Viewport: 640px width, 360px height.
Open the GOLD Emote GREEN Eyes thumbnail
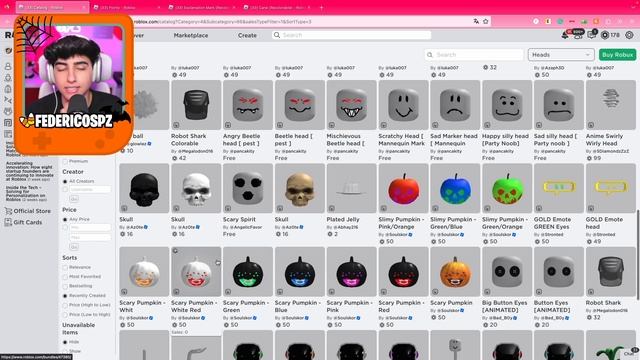click(559, 188)
